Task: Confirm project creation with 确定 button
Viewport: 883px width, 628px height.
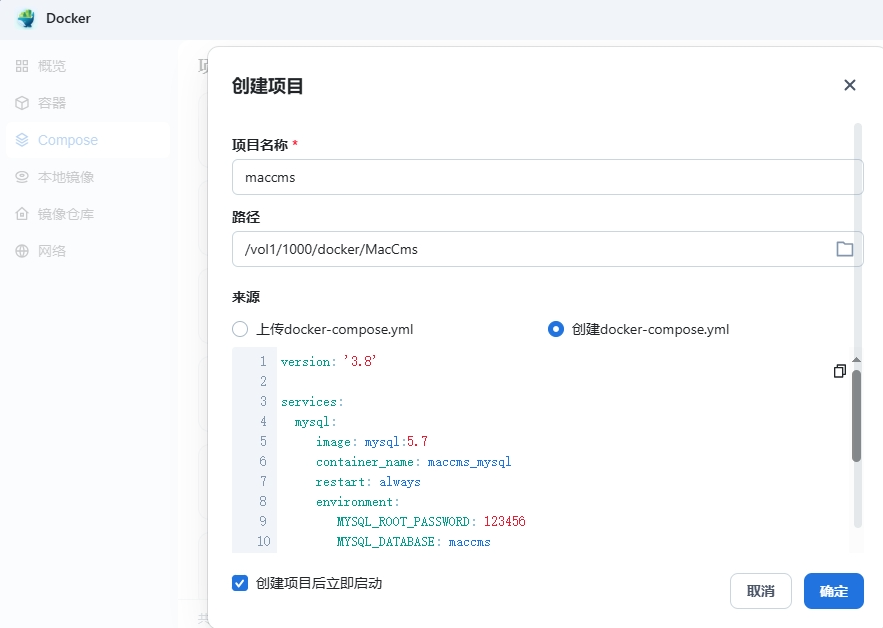Action: 833,591
